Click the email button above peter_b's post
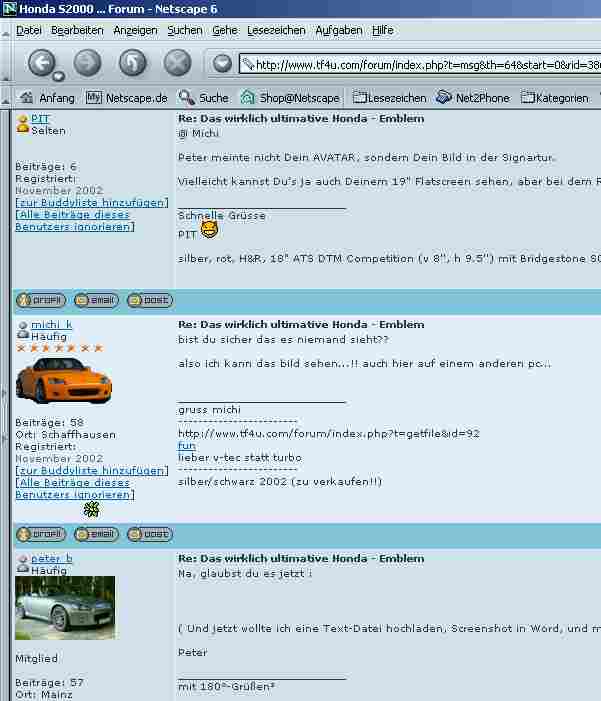The width and height of the screenshot is (601, 701). tap(95, 535)
